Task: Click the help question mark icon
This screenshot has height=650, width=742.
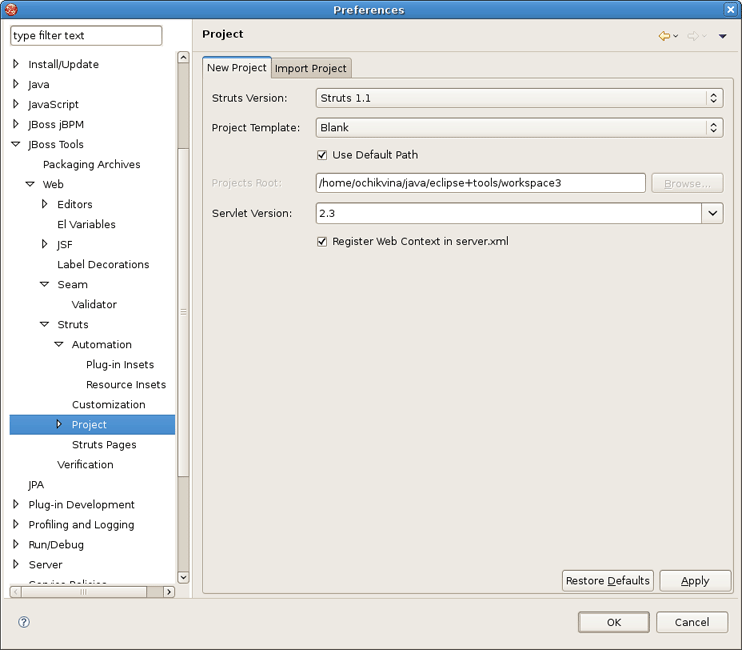Action: (24, 622)
